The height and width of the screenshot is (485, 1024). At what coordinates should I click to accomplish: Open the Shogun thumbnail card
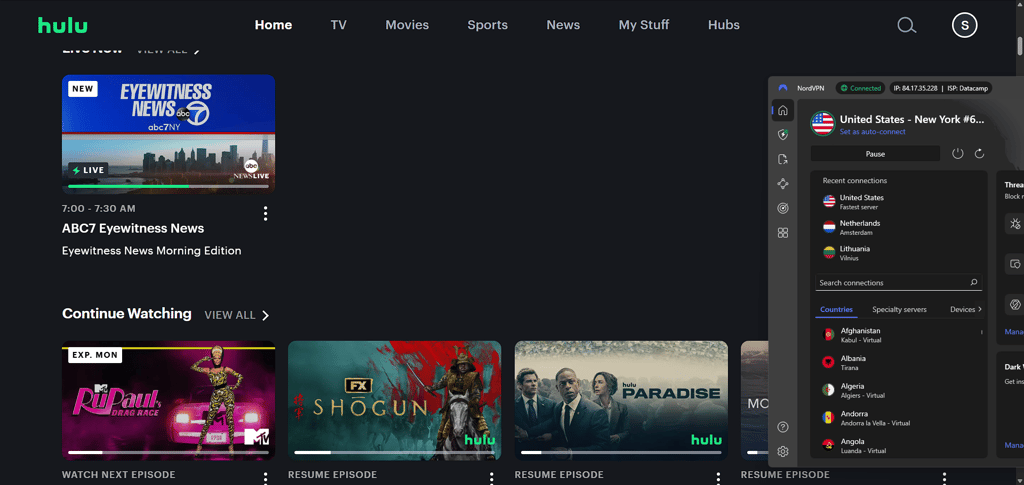(x=394, y=400)
